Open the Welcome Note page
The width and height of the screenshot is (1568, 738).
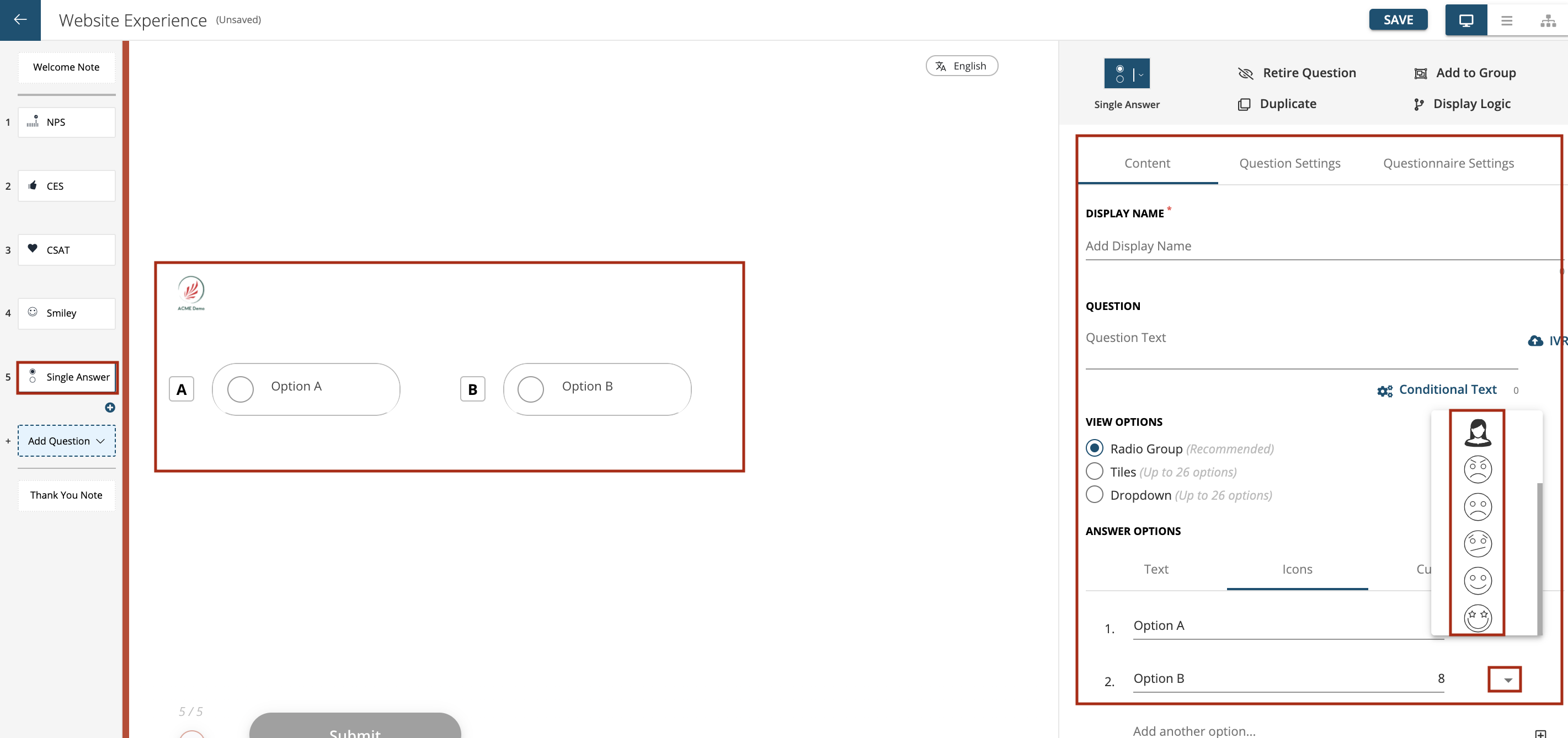pos(66,67)
